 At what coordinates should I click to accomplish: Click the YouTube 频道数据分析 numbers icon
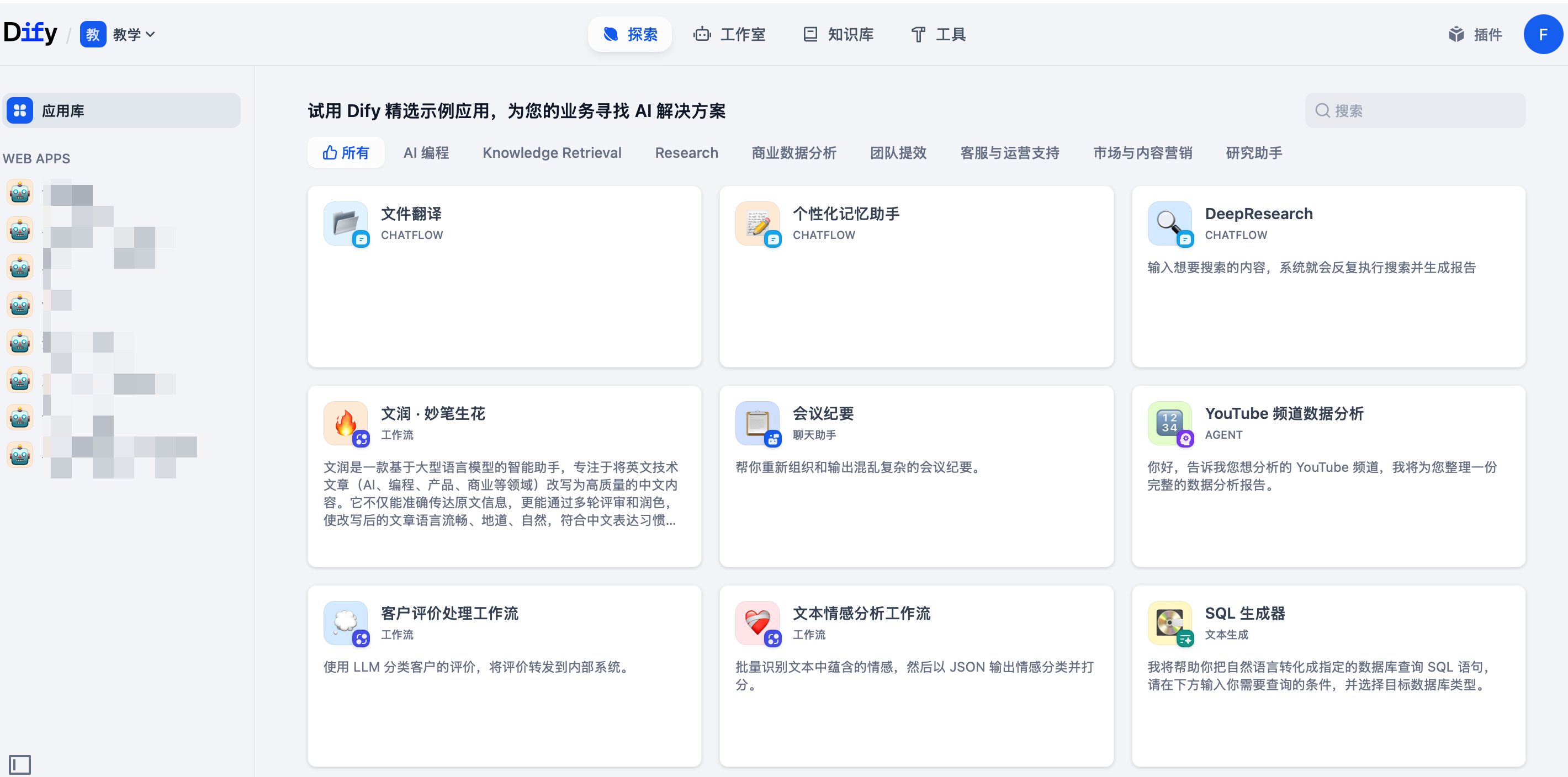[1169, 423]
